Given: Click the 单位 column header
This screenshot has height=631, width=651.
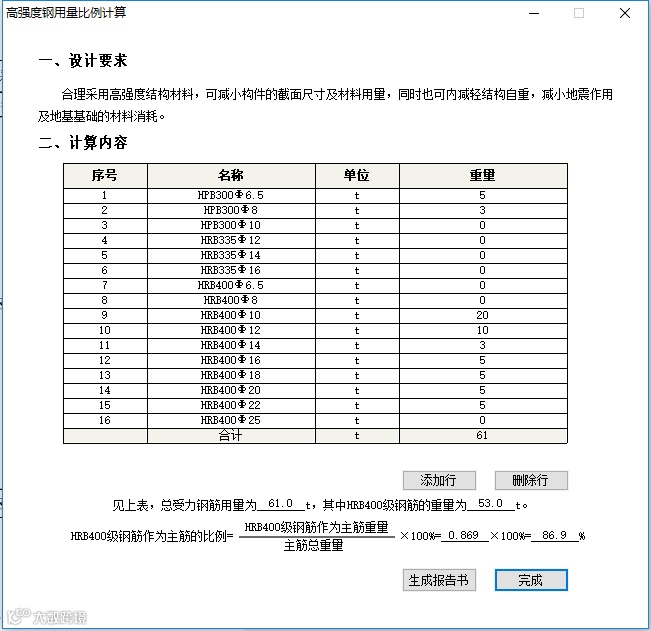Looking at the screenshot, I should click(x=357, y=176).
